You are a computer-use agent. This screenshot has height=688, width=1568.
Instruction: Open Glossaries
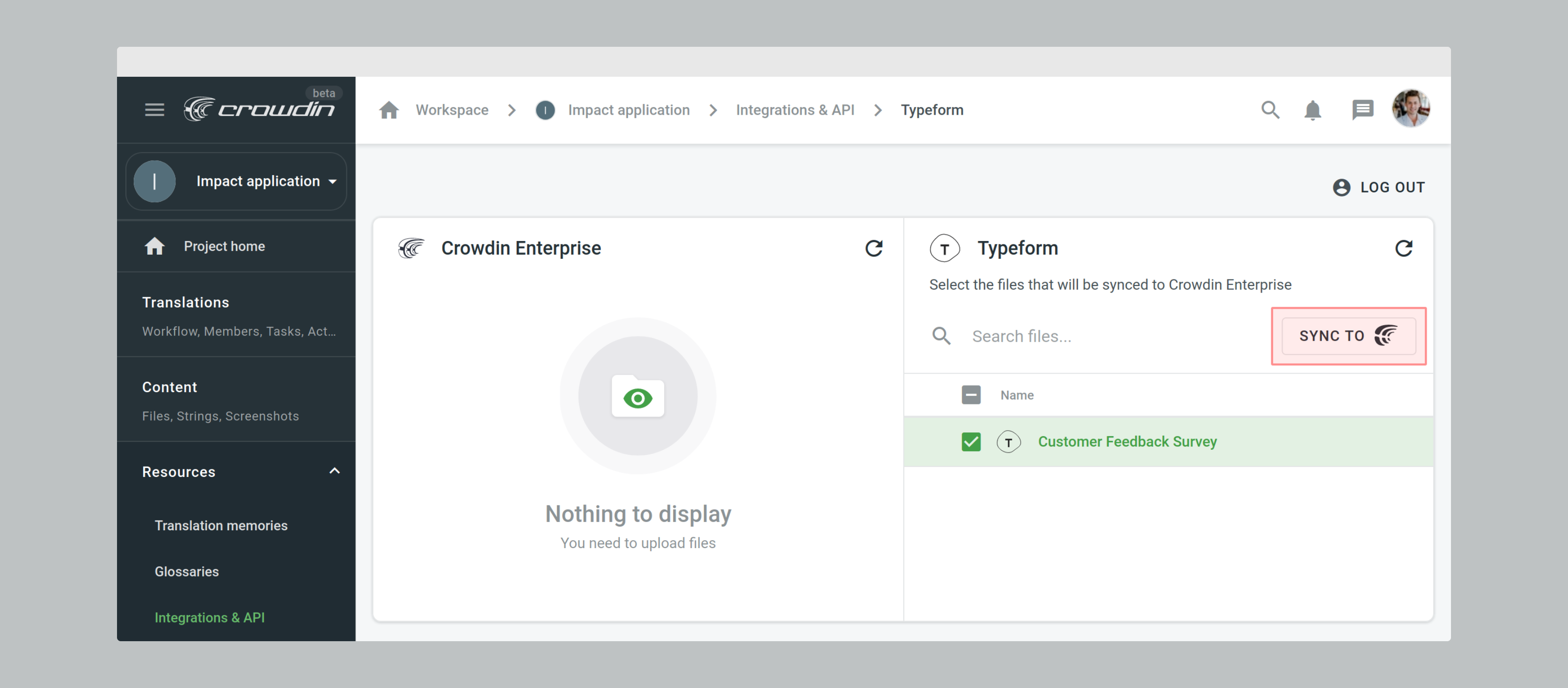pyautogui.click(x=186, y=572)
